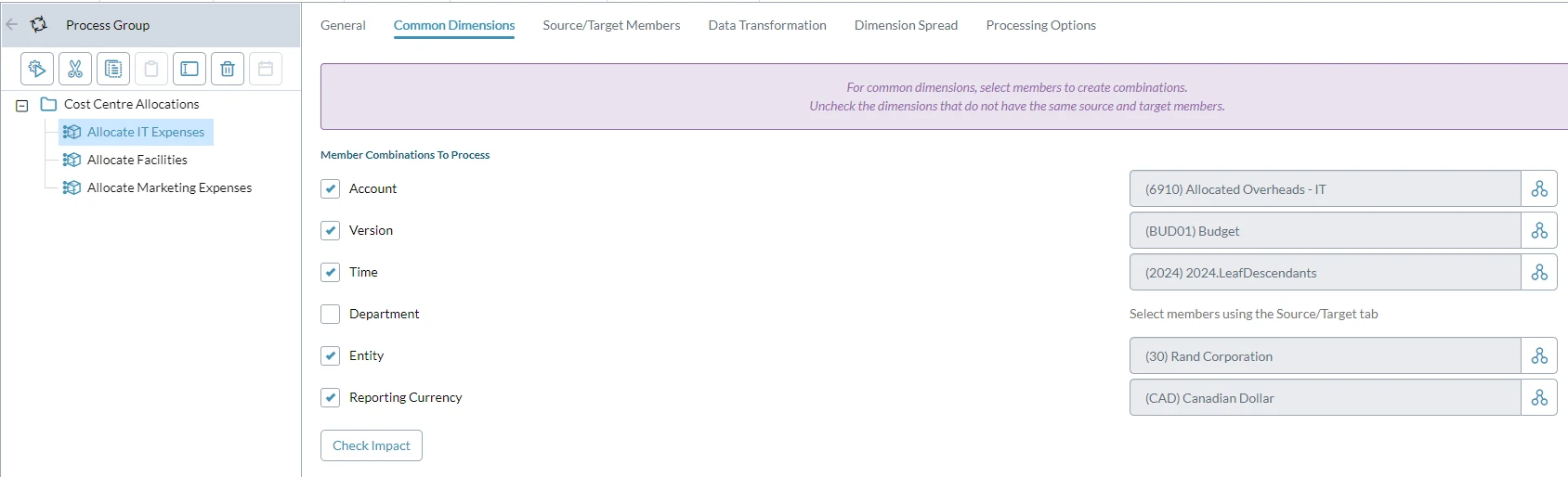Click the Check Impact button
This screenshot has height=477, width=1568.
pyautogui.click(x=372, y=445)
